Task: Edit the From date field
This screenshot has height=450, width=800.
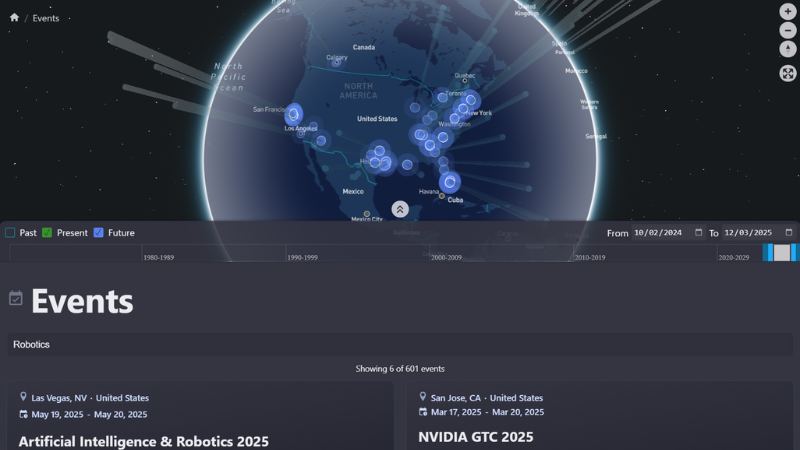Action: 668,233
